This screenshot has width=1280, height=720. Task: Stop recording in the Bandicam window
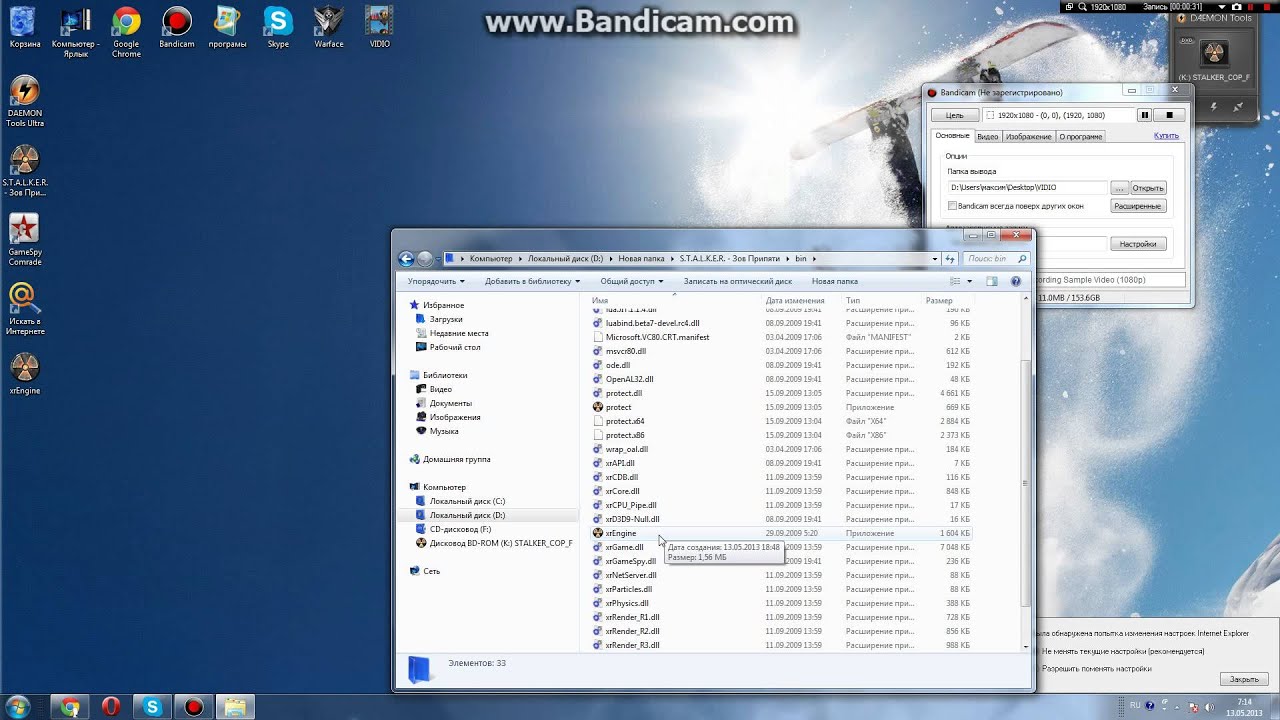[1169, 115]
